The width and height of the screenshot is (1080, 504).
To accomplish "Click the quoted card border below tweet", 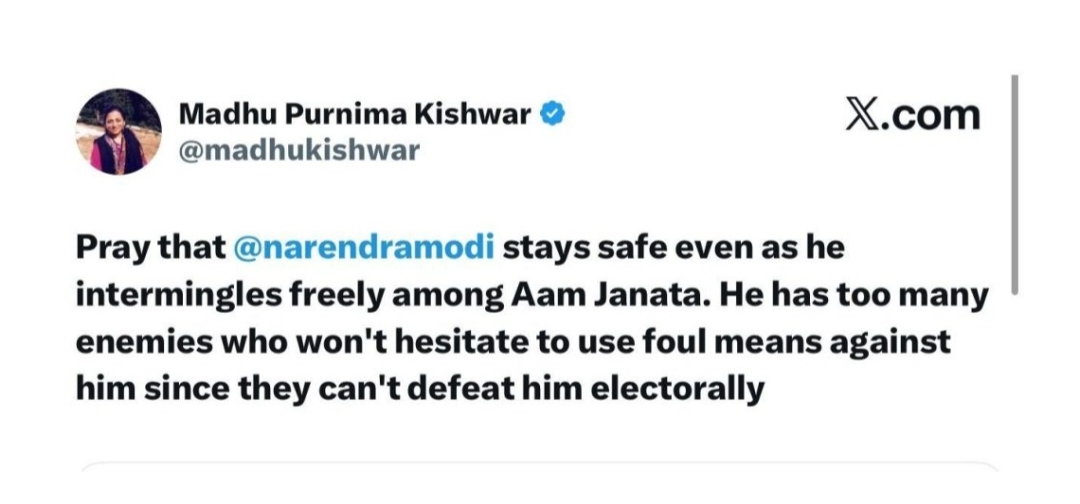I will [x=540, y=466].
